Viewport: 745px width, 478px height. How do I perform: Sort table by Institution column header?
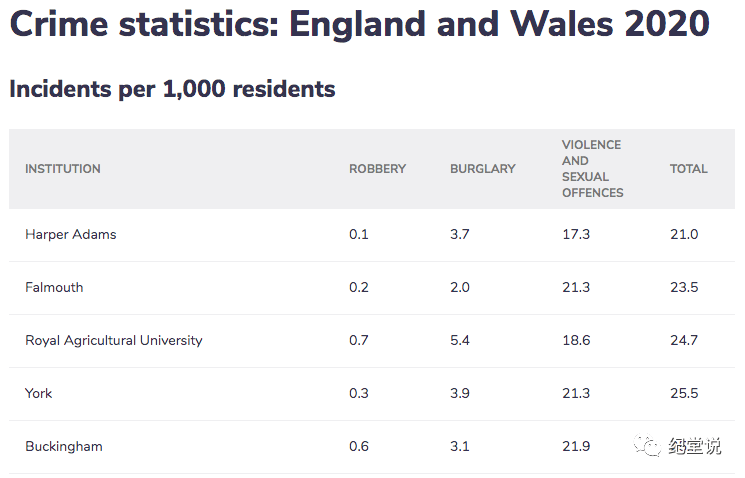point(63,169)
